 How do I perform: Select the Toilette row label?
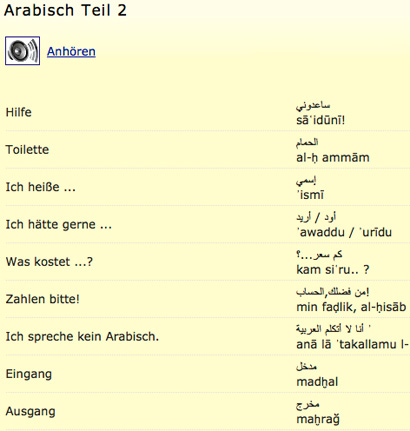27,149
